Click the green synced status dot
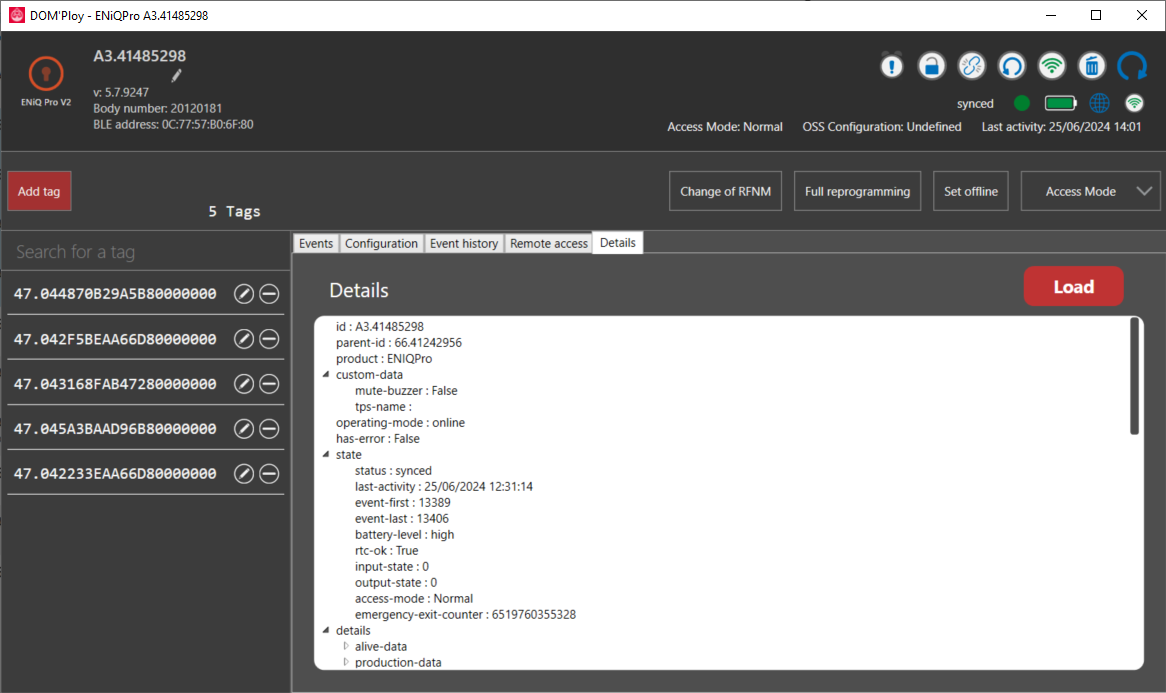 pyautogui.click(x=1022, y=103)
